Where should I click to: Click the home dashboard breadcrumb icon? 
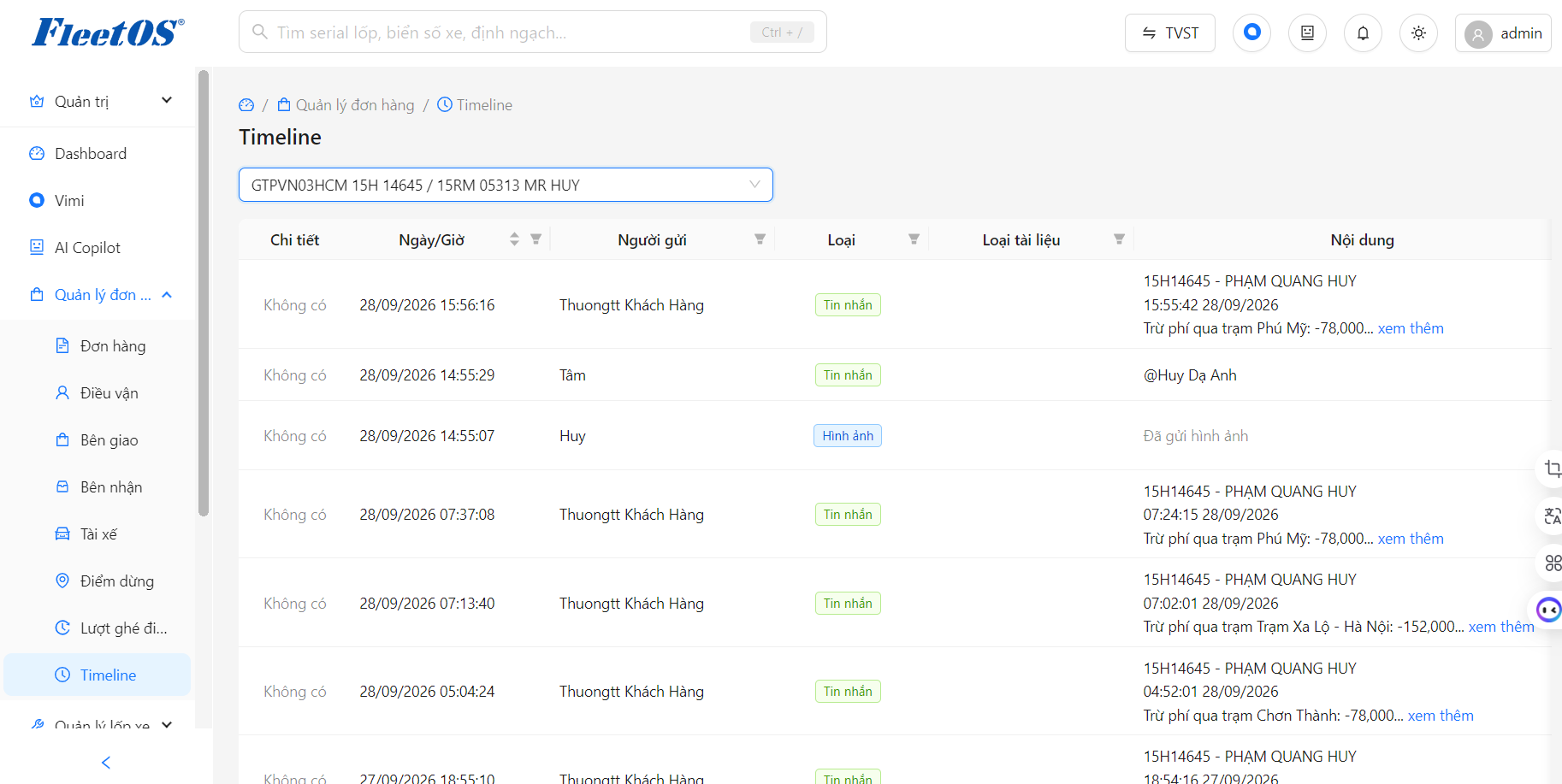tap(246, 105)
